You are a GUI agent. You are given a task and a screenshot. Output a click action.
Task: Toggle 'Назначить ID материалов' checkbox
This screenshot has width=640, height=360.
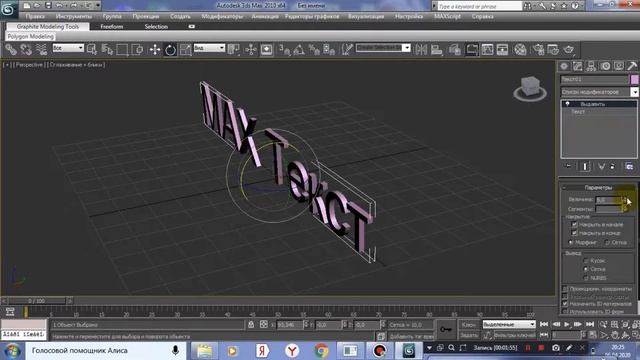(565, 304)
